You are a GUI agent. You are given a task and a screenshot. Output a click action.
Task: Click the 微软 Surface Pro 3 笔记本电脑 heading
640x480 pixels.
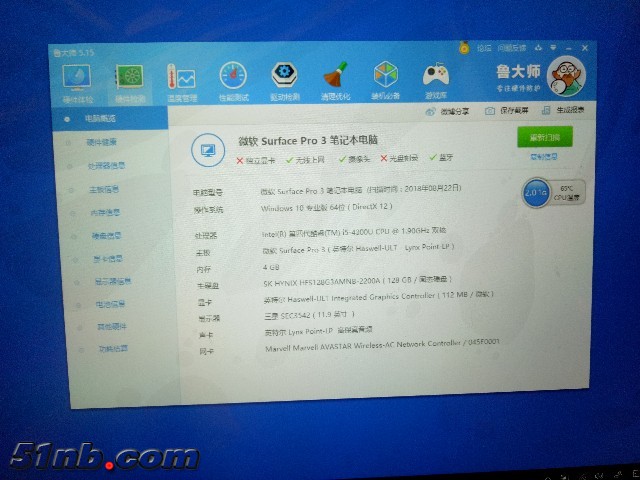[308, 141]
